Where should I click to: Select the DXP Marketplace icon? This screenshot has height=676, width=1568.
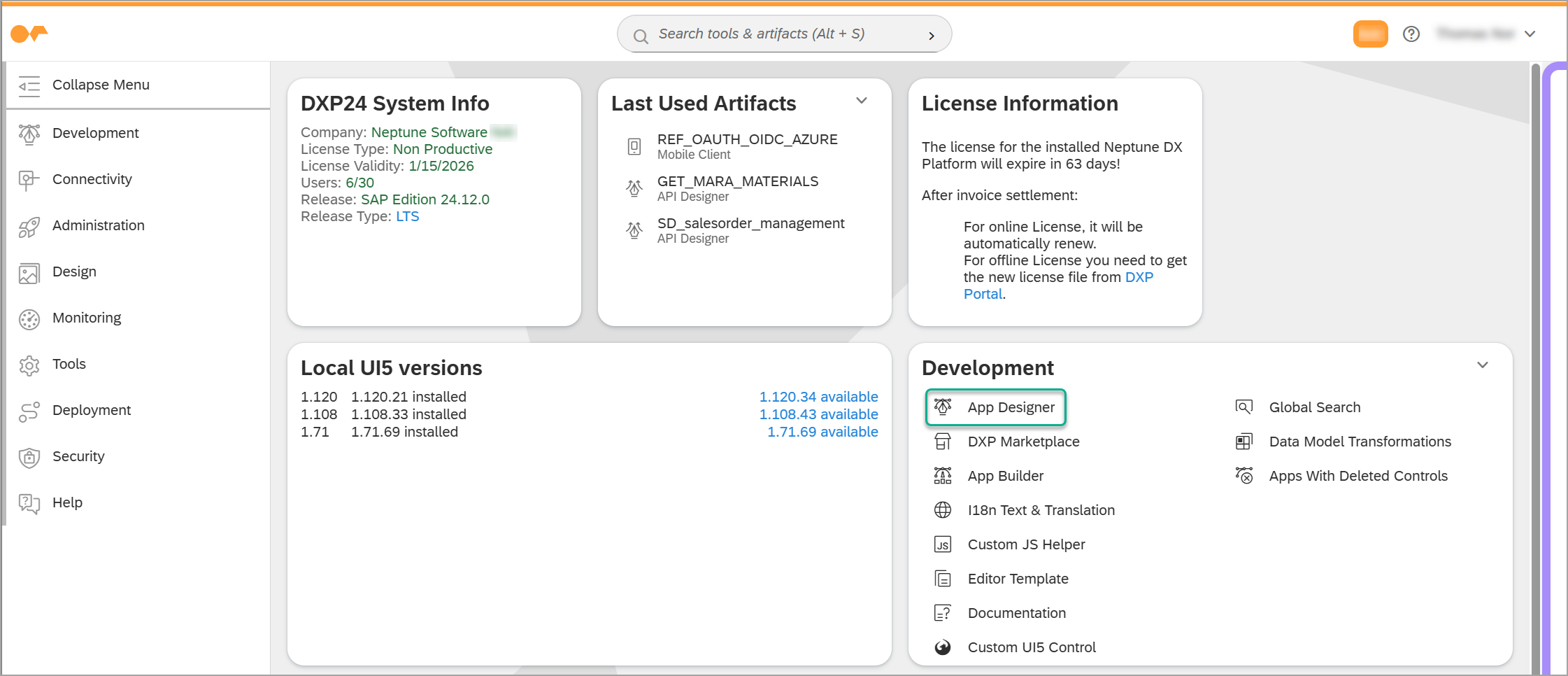click(942, 442)
